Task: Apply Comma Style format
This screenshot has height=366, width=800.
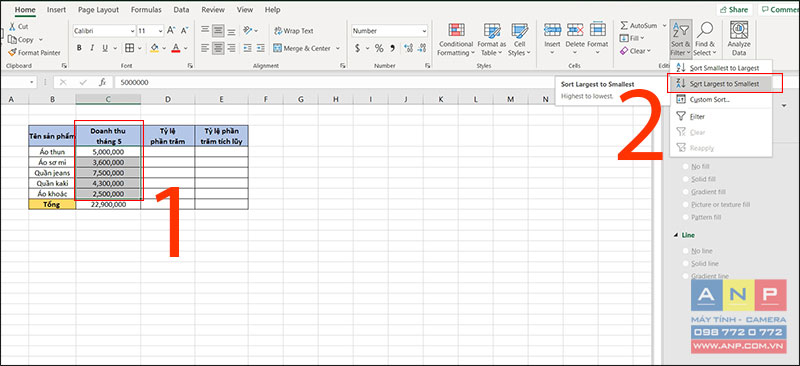Action: [392, 48]
